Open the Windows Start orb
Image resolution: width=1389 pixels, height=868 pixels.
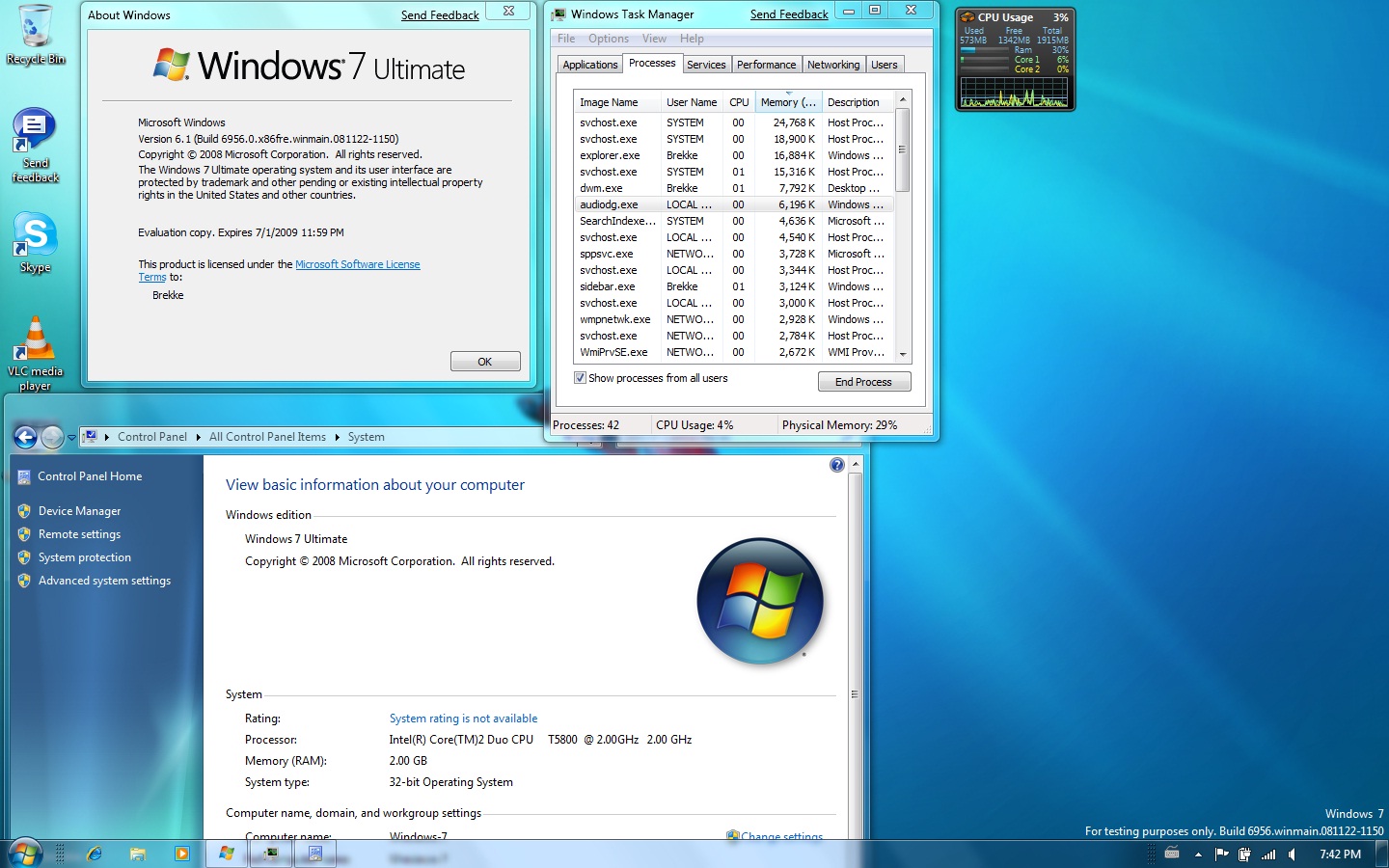(x=25, y=853)
